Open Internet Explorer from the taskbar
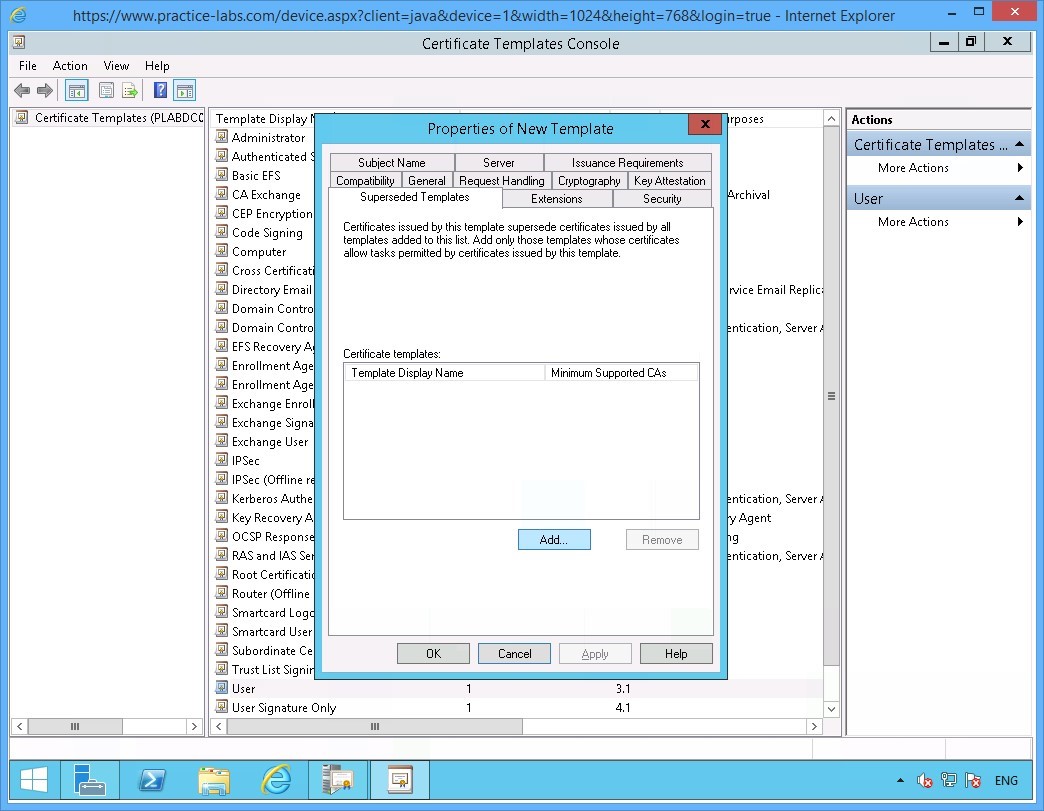 276,780
